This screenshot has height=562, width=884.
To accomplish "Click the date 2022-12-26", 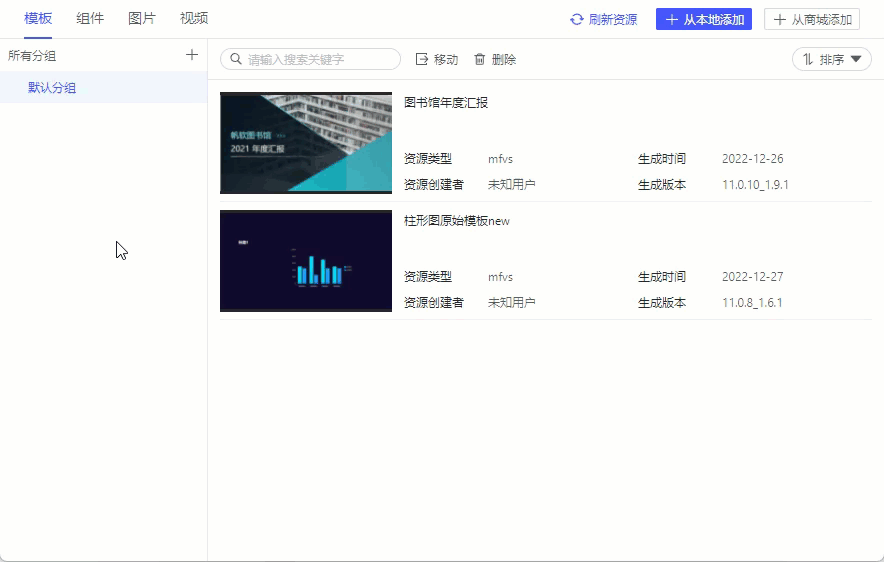I will [753, 159].
